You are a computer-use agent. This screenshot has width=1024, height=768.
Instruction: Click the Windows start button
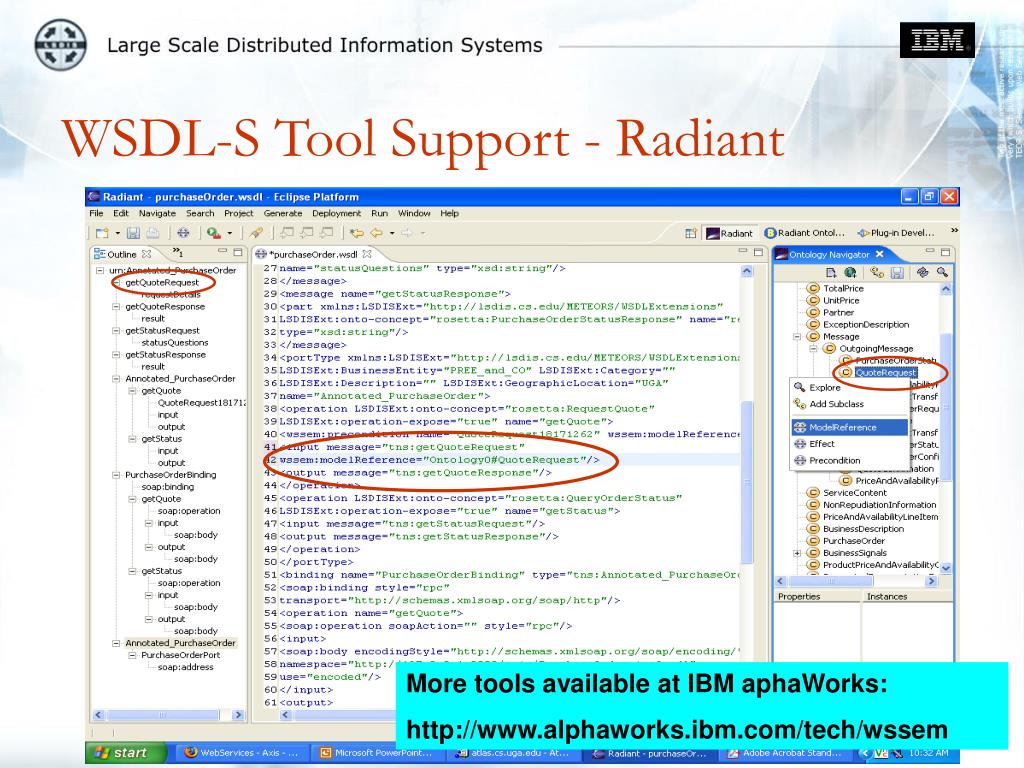click(x=125, y=752)
